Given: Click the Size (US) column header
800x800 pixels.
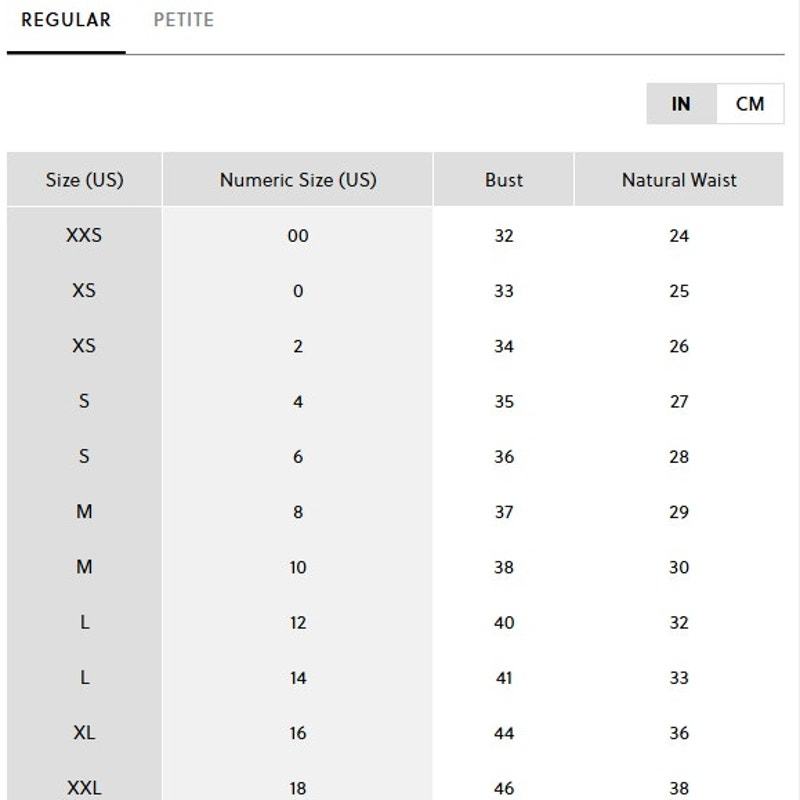Looking at the screenshot, I should tap(85, 180).
